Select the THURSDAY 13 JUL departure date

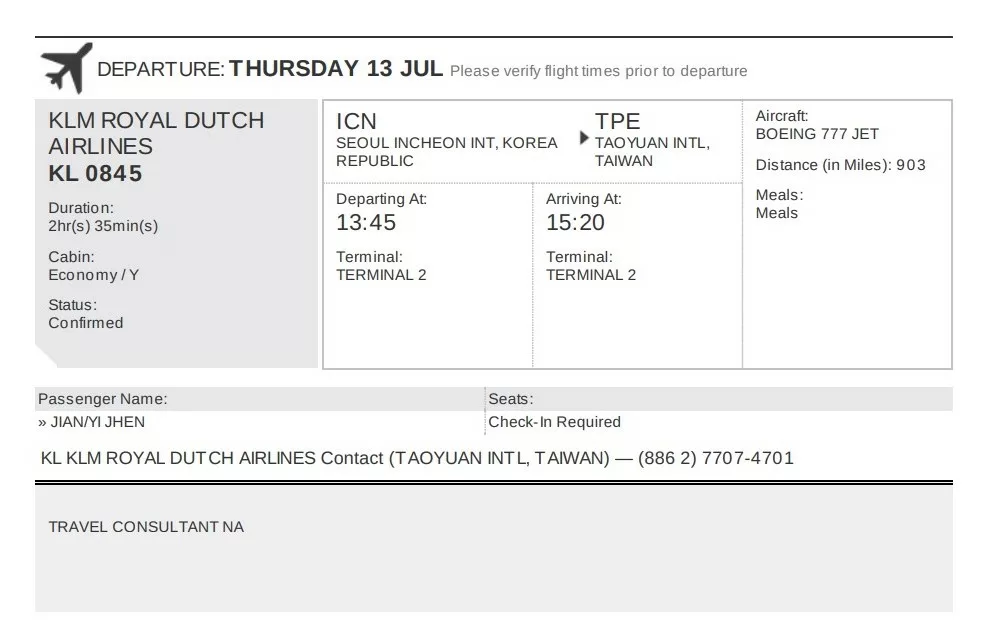[x=336, y=68]
